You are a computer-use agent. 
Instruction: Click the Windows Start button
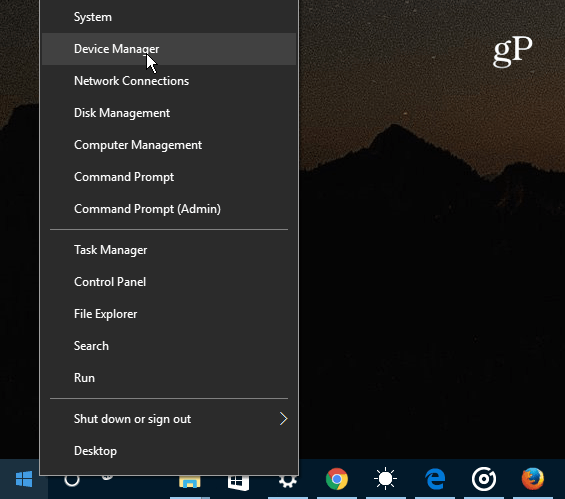(x=24, y=479)
